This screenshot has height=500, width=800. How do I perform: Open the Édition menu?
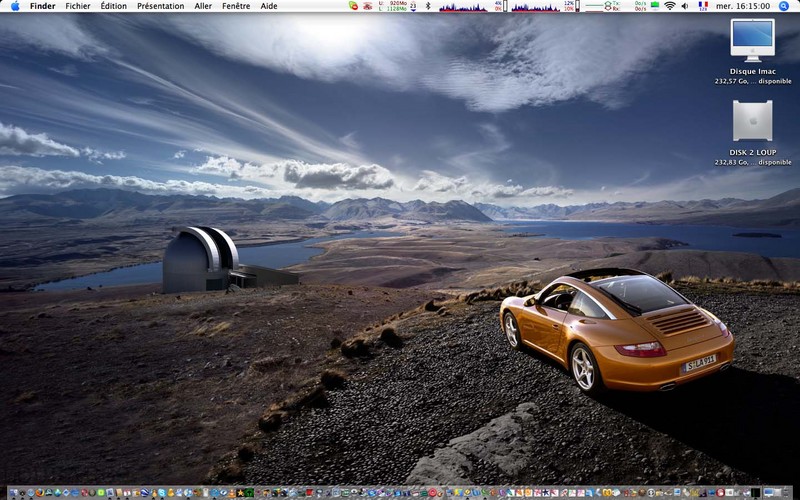coord(113,6)
